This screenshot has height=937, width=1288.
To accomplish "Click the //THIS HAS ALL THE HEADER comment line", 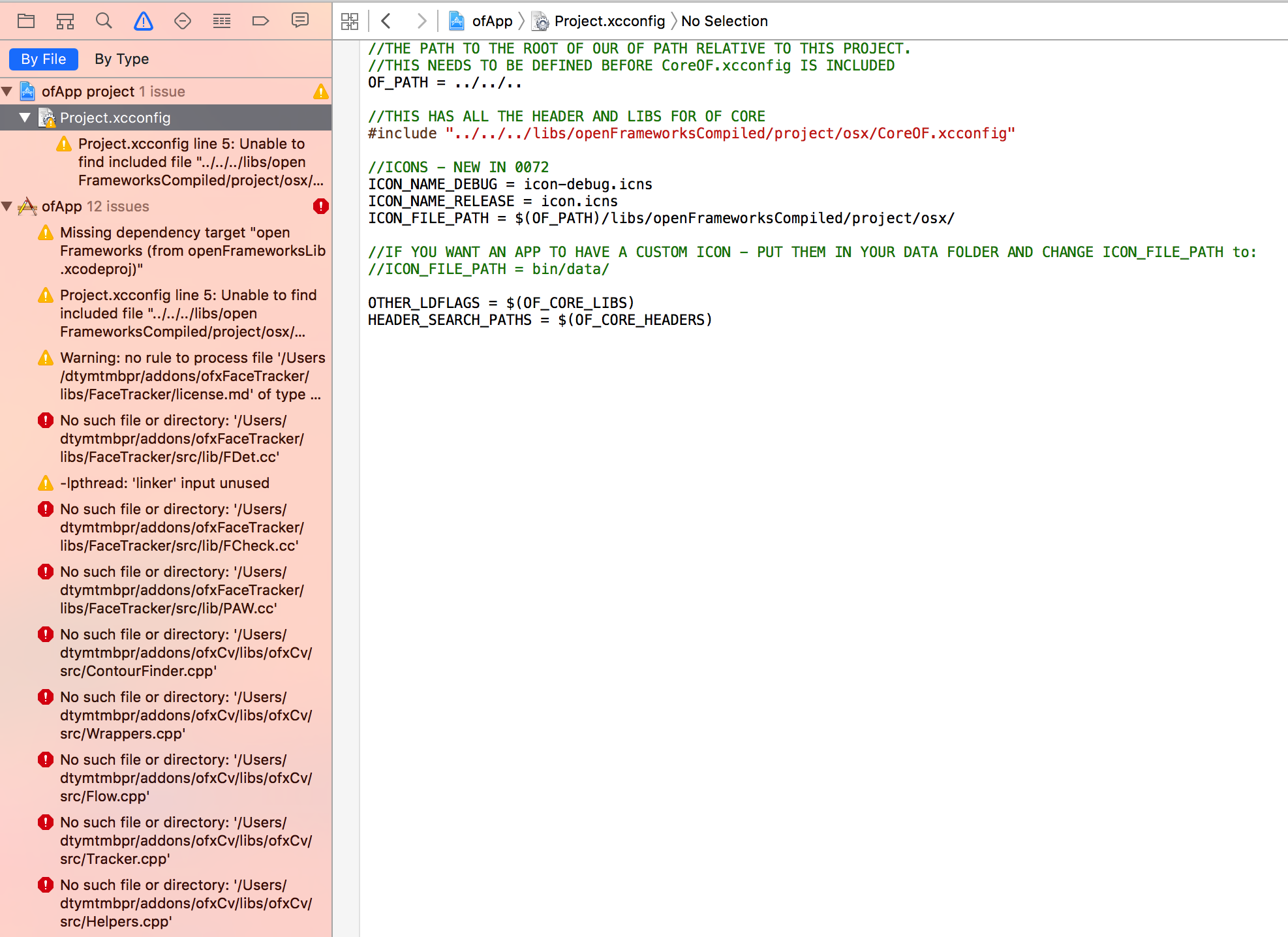I will tap(566, 117).
